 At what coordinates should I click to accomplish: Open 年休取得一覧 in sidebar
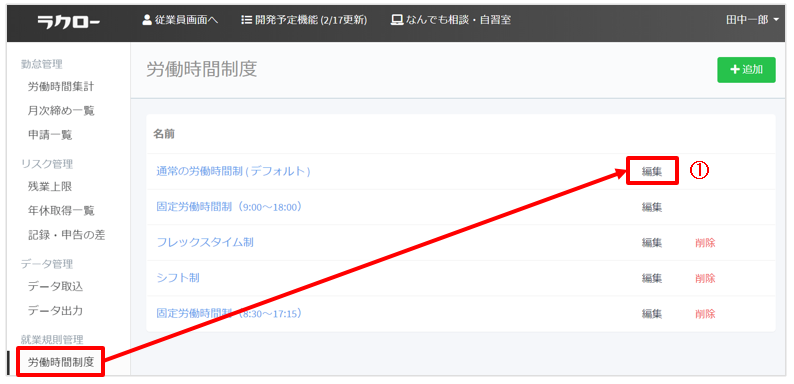[61, 211]
